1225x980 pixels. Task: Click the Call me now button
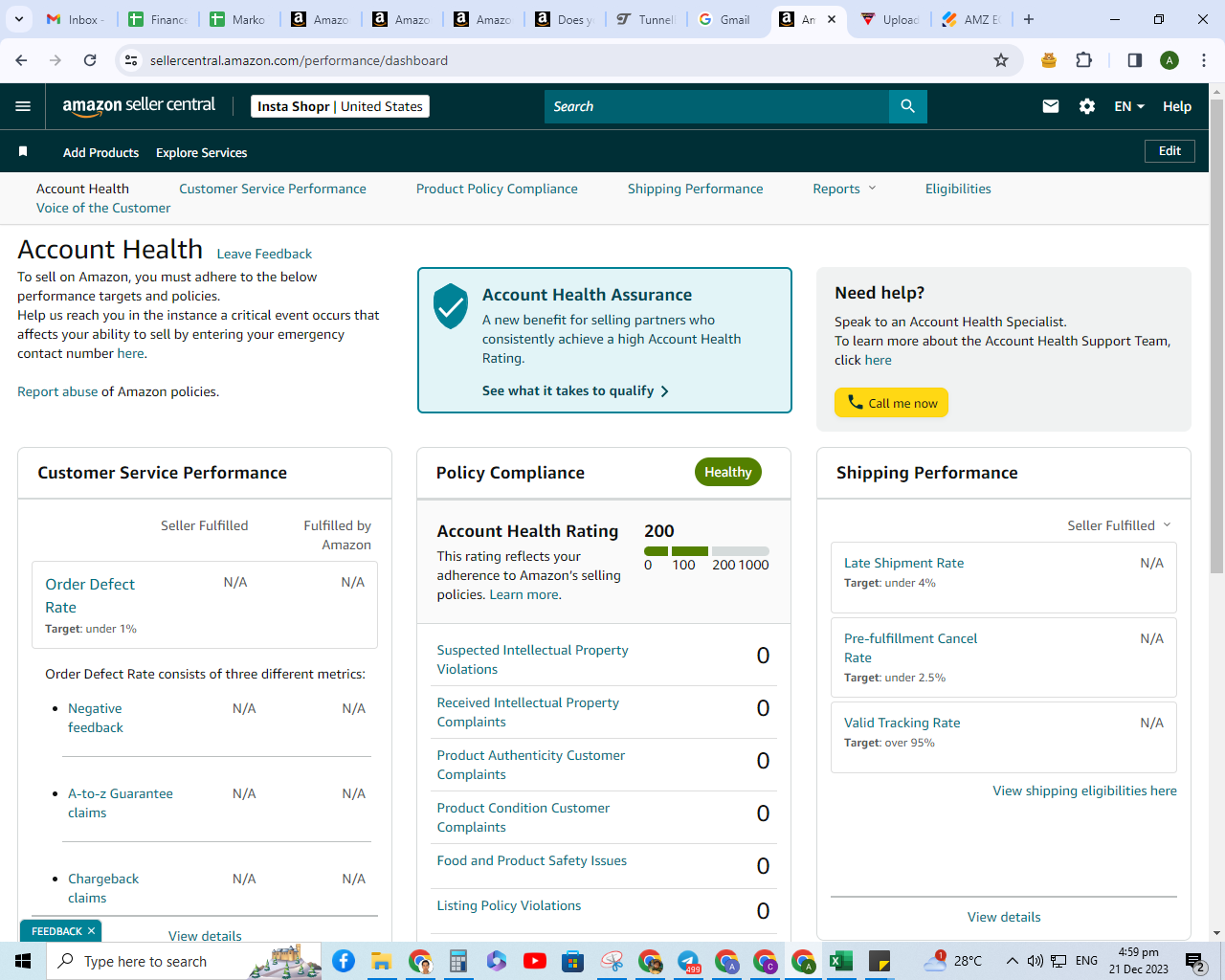pos(891,403)
